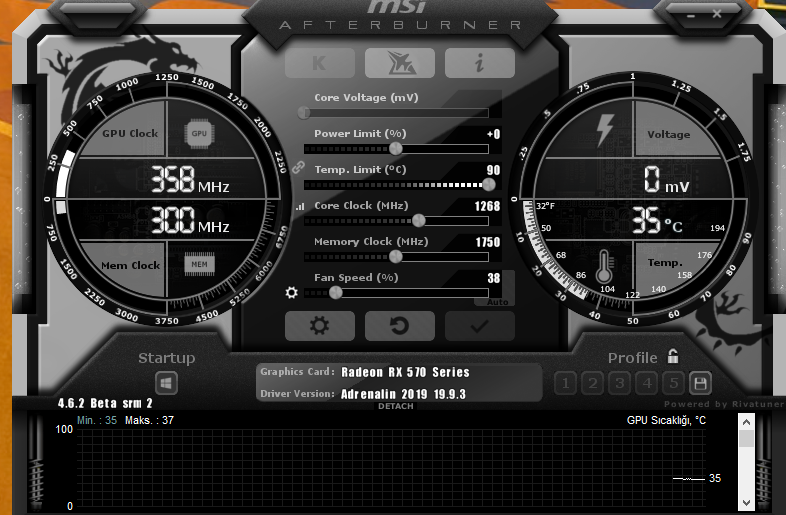The height and width of the screenshot is (515, 786).
Task: Apply settings with checkmark button
Action: tap(479, 326)
